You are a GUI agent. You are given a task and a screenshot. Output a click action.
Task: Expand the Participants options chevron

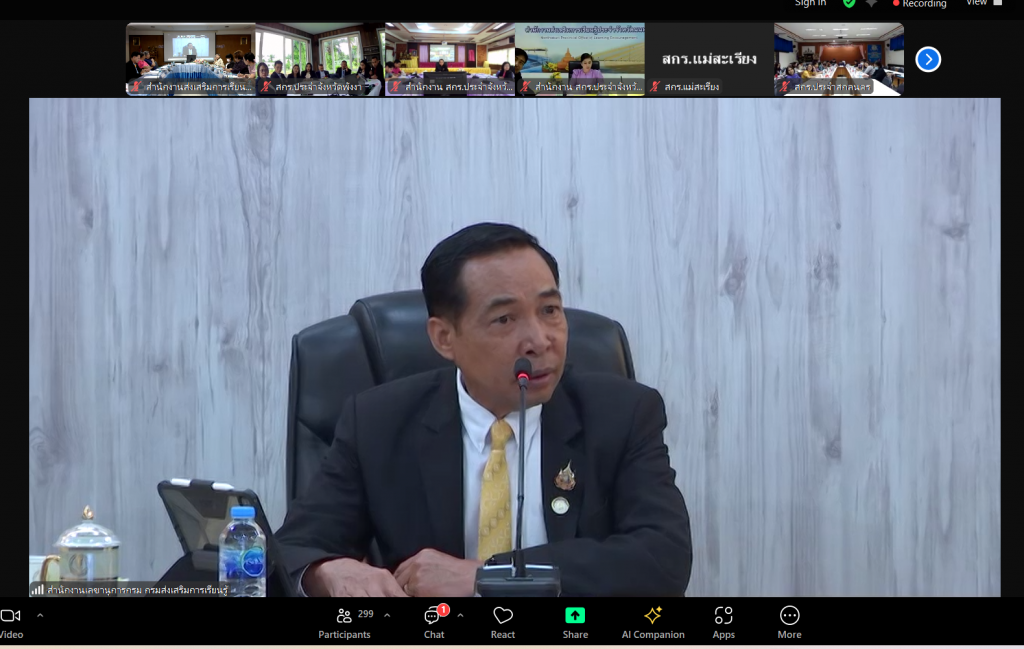coord(387,615)
